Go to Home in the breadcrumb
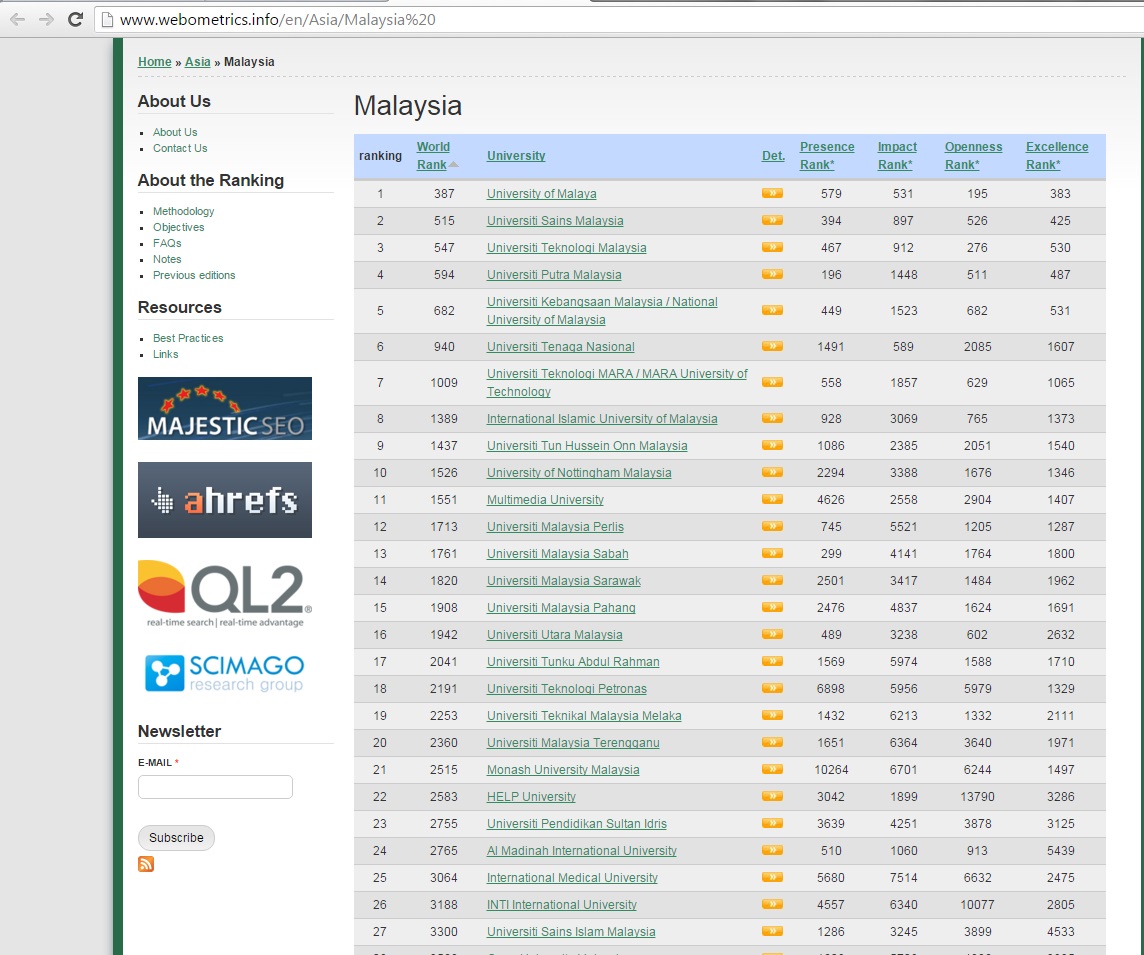 (154, 62)
